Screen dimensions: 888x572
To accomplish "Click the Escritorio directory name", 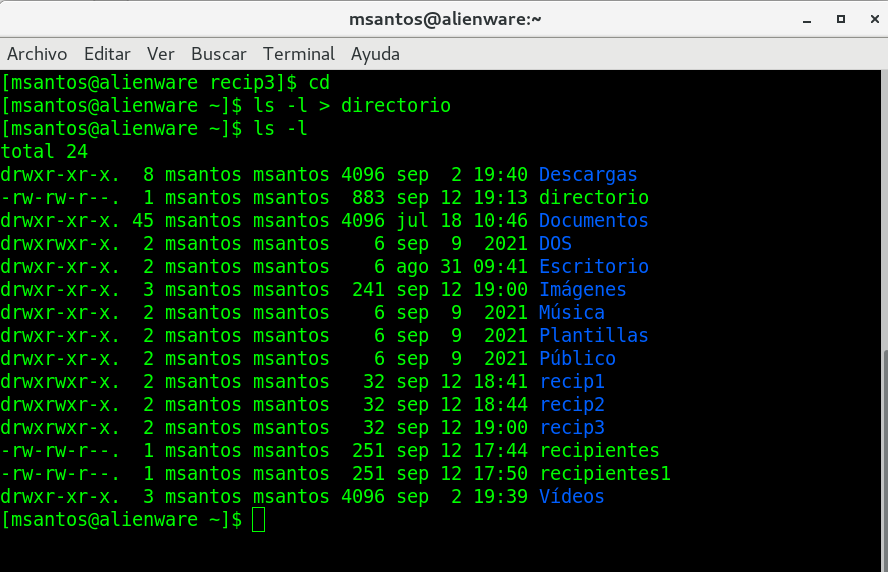I will pyautogui.click(x=593, y=267).
